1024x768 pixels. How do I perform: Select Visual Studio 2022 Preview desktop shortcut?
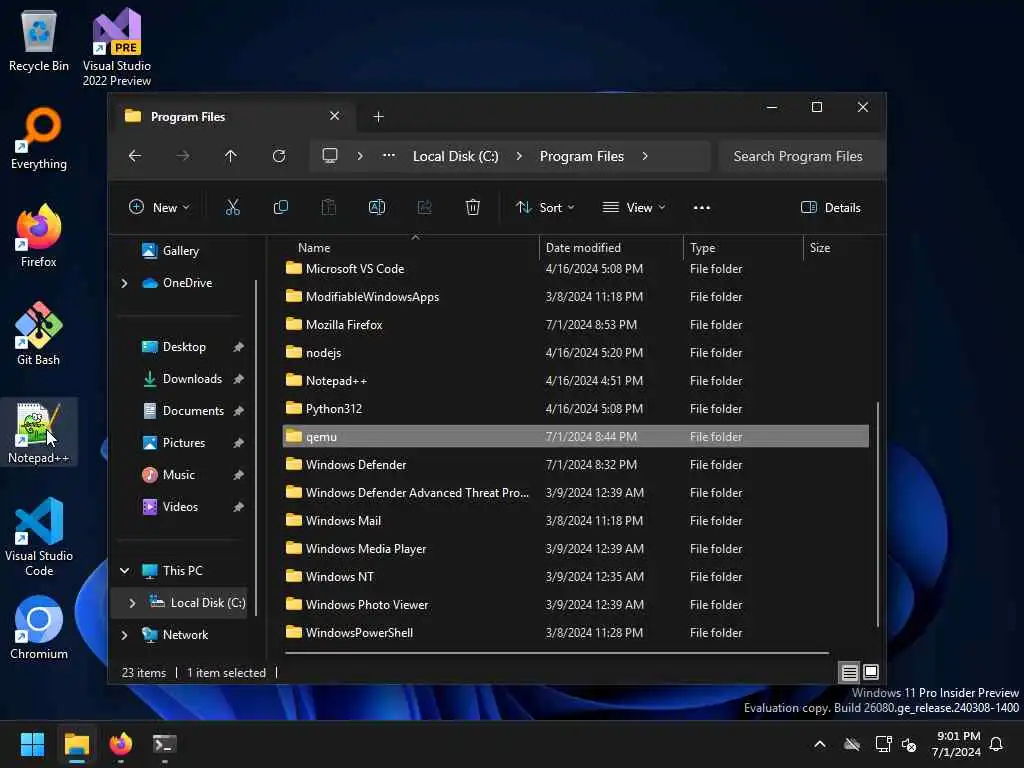117,47
